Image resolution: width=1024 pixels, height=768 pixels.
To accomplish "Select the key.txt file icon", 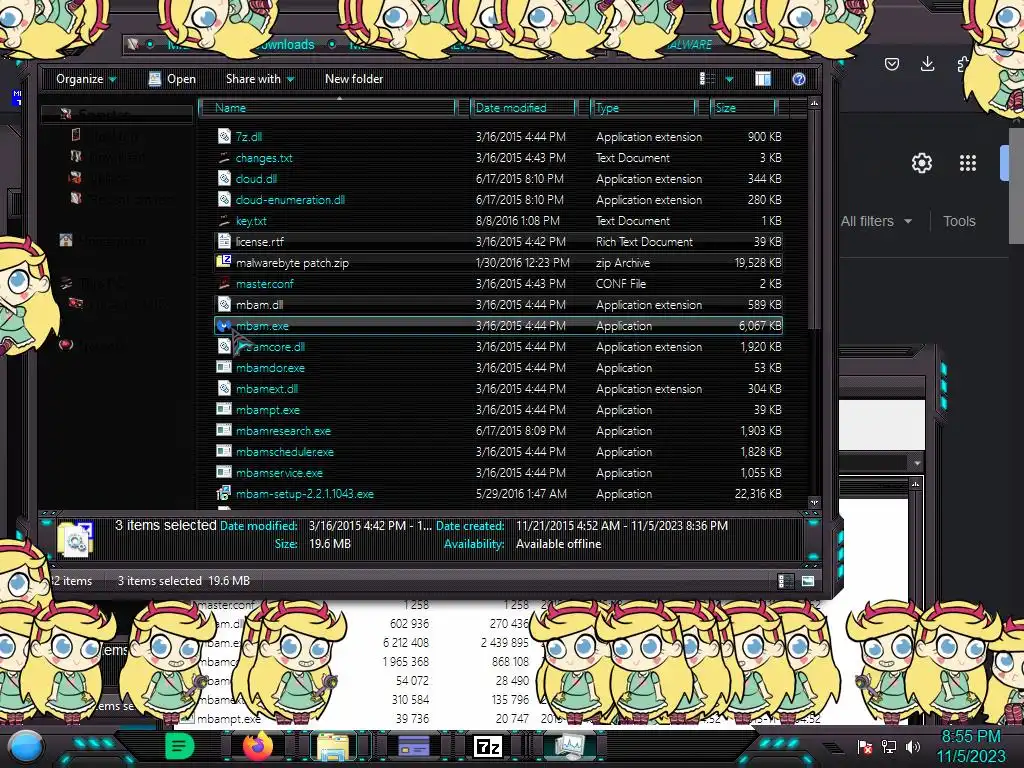I will (x=224, y=221).
